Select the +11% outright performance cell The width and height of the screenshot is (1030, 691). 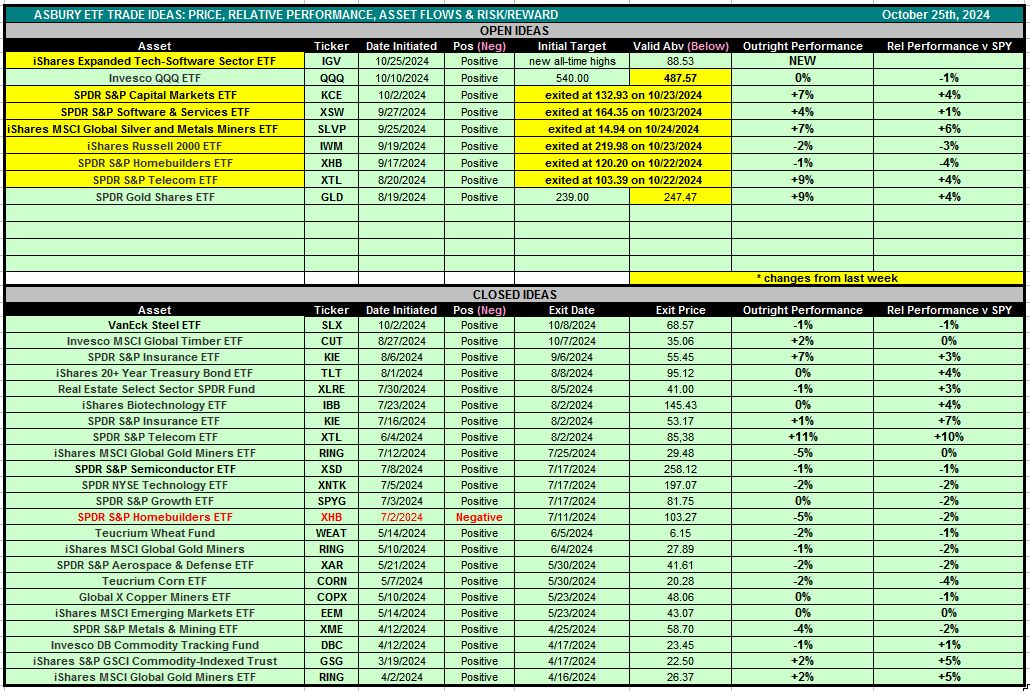pos(802,437)
